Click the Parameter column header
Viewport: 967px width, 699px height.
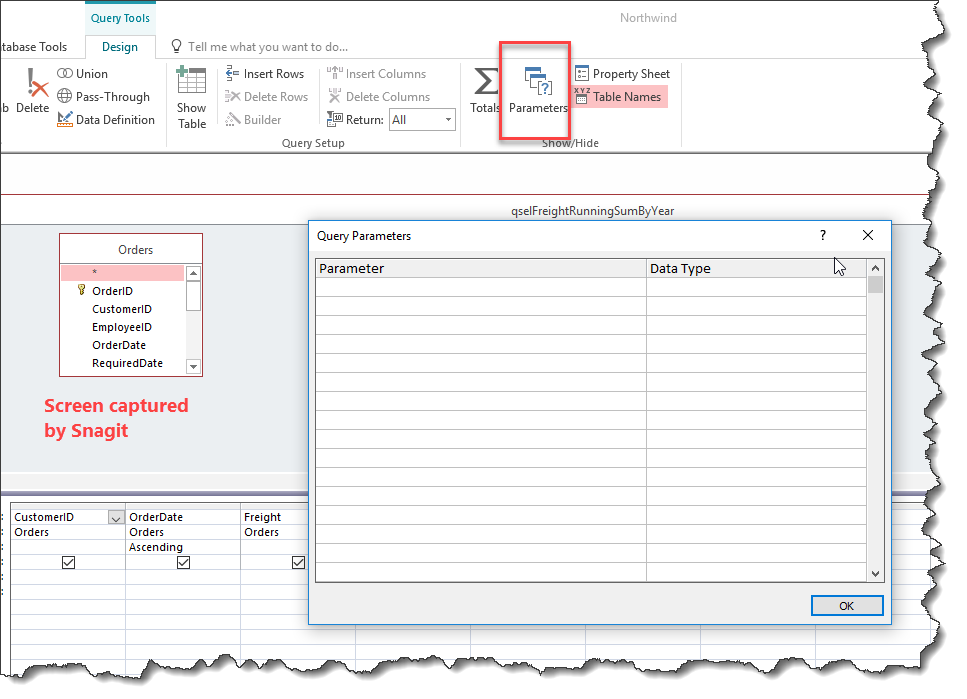pyautogui.click(x=481, y=268)
